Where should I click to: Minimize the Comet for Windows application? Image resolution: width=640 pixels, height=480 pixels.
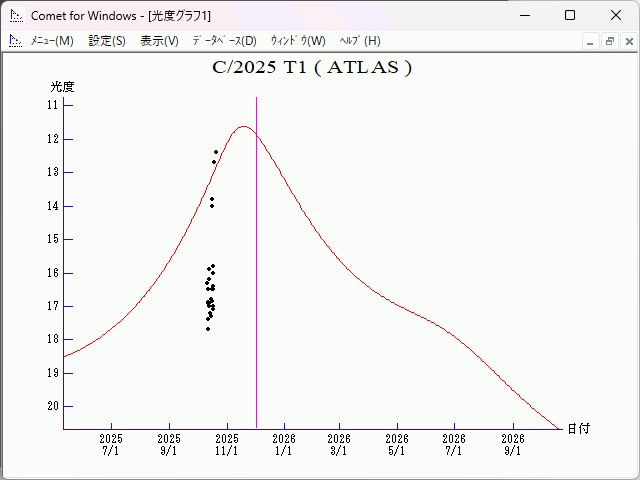tap(523, 15)
